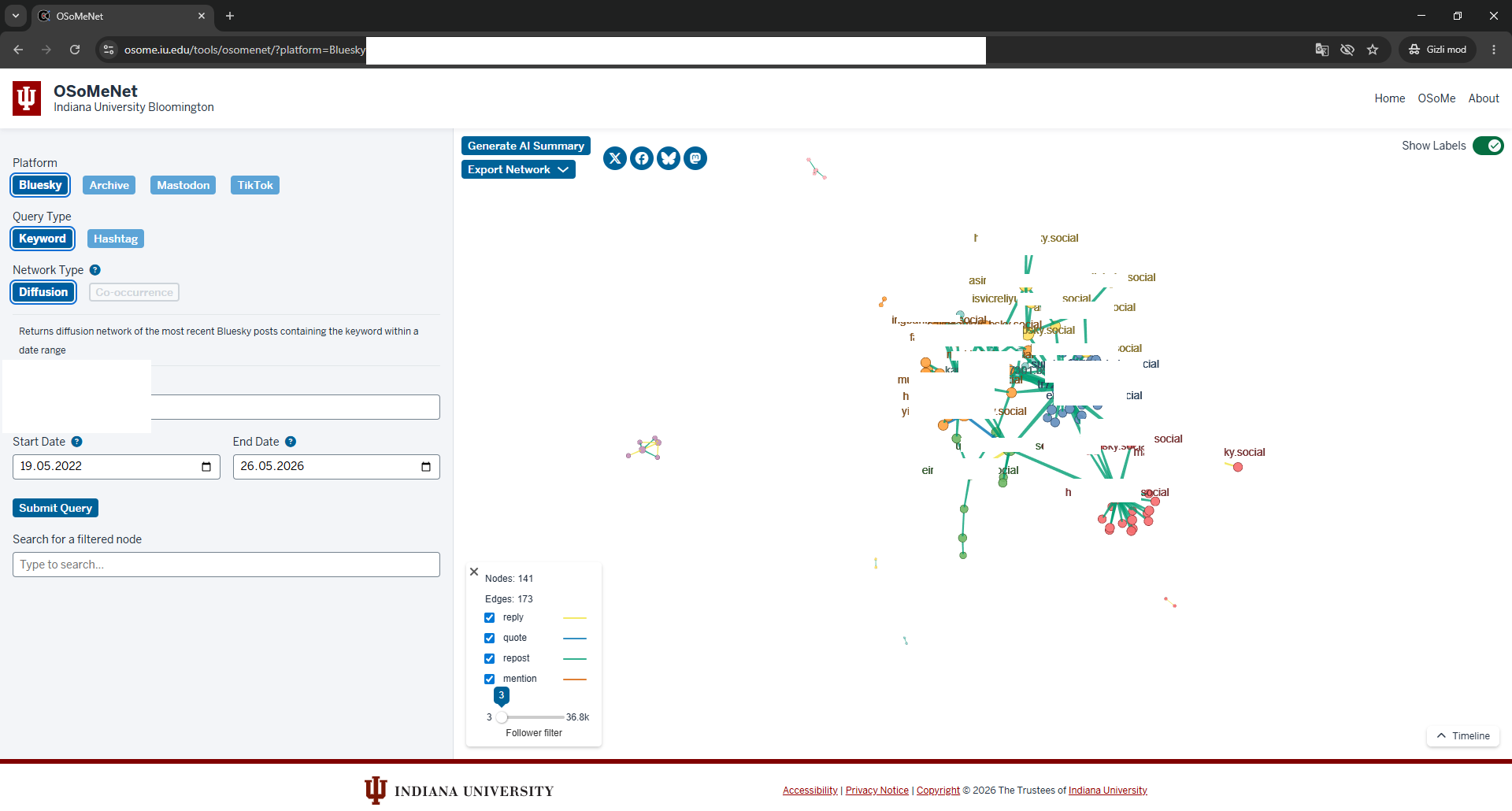
Task: Click the Indiana University trident logo in header
Action: click(x=27, y=98)
